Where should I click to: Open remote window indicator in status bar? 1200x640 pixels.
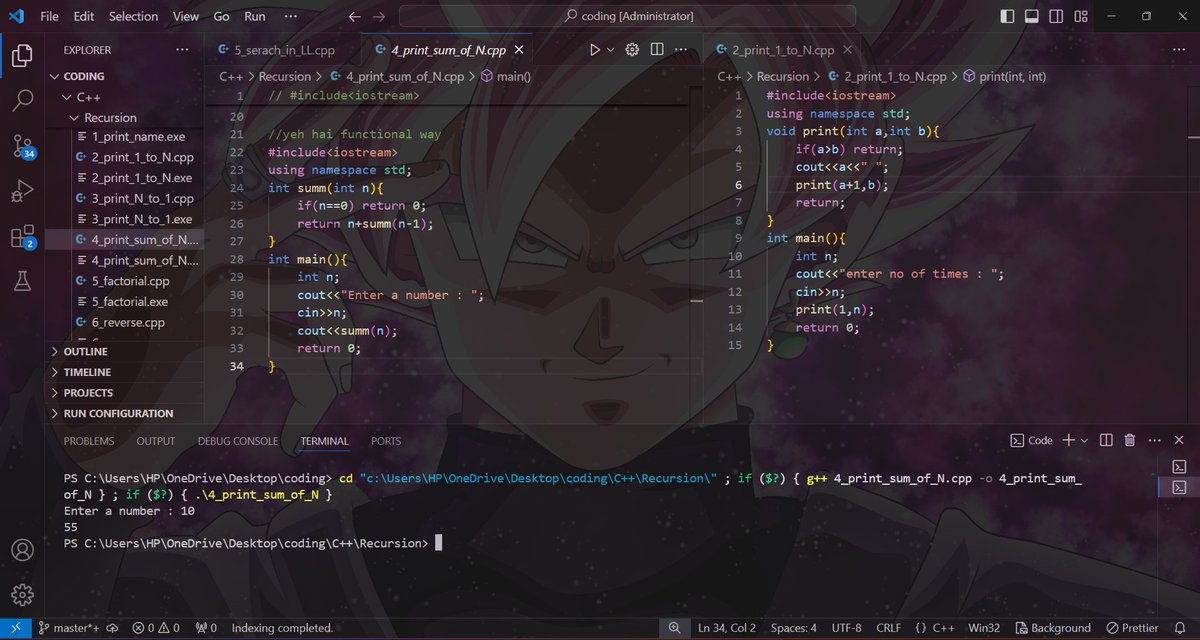14,628
